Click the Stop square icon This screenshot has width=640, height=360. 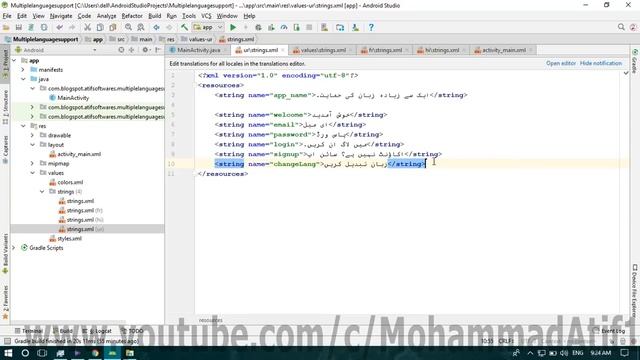tap(309, 27)
